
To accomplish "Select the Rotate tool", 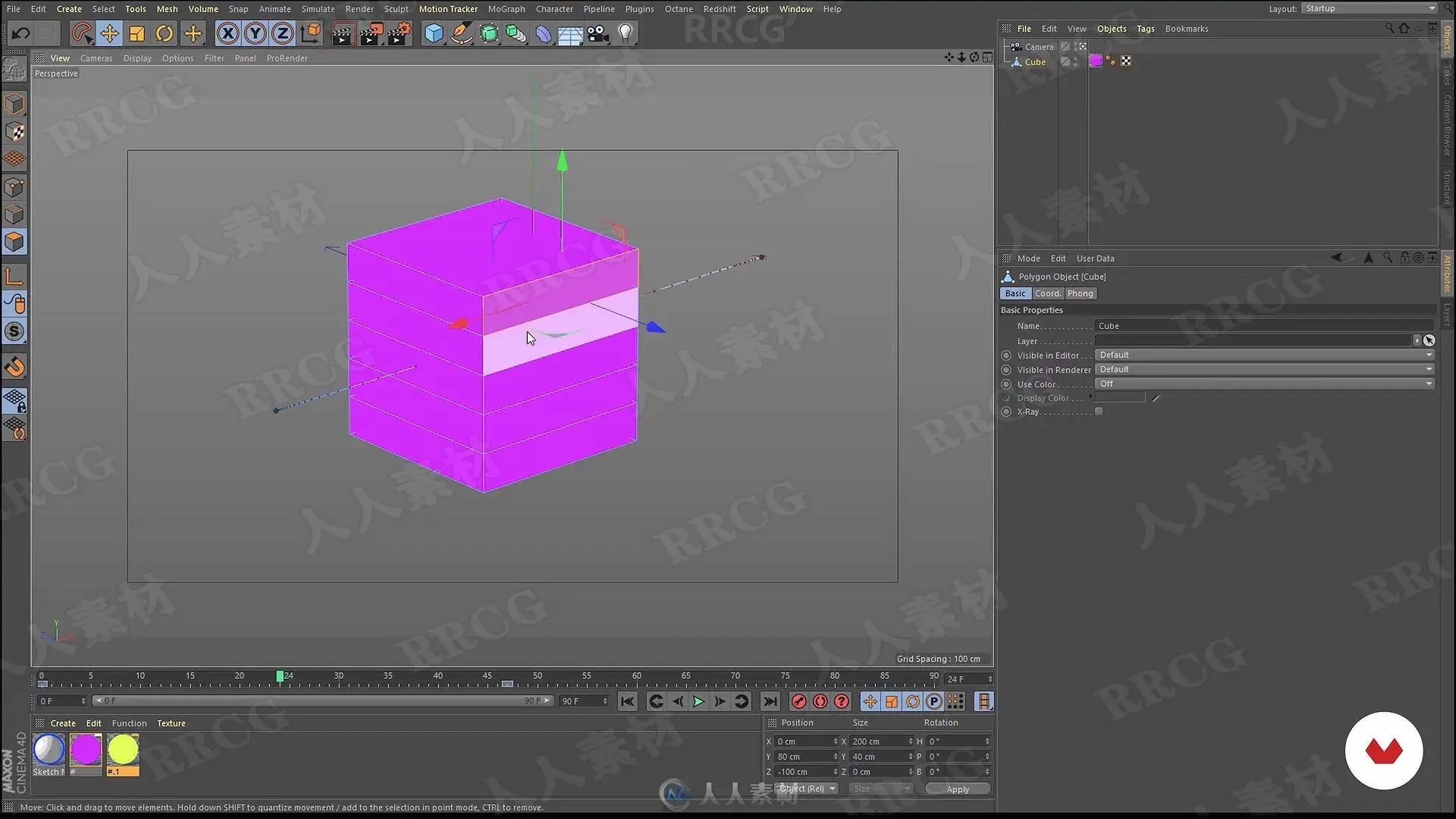I will [165, 33].
